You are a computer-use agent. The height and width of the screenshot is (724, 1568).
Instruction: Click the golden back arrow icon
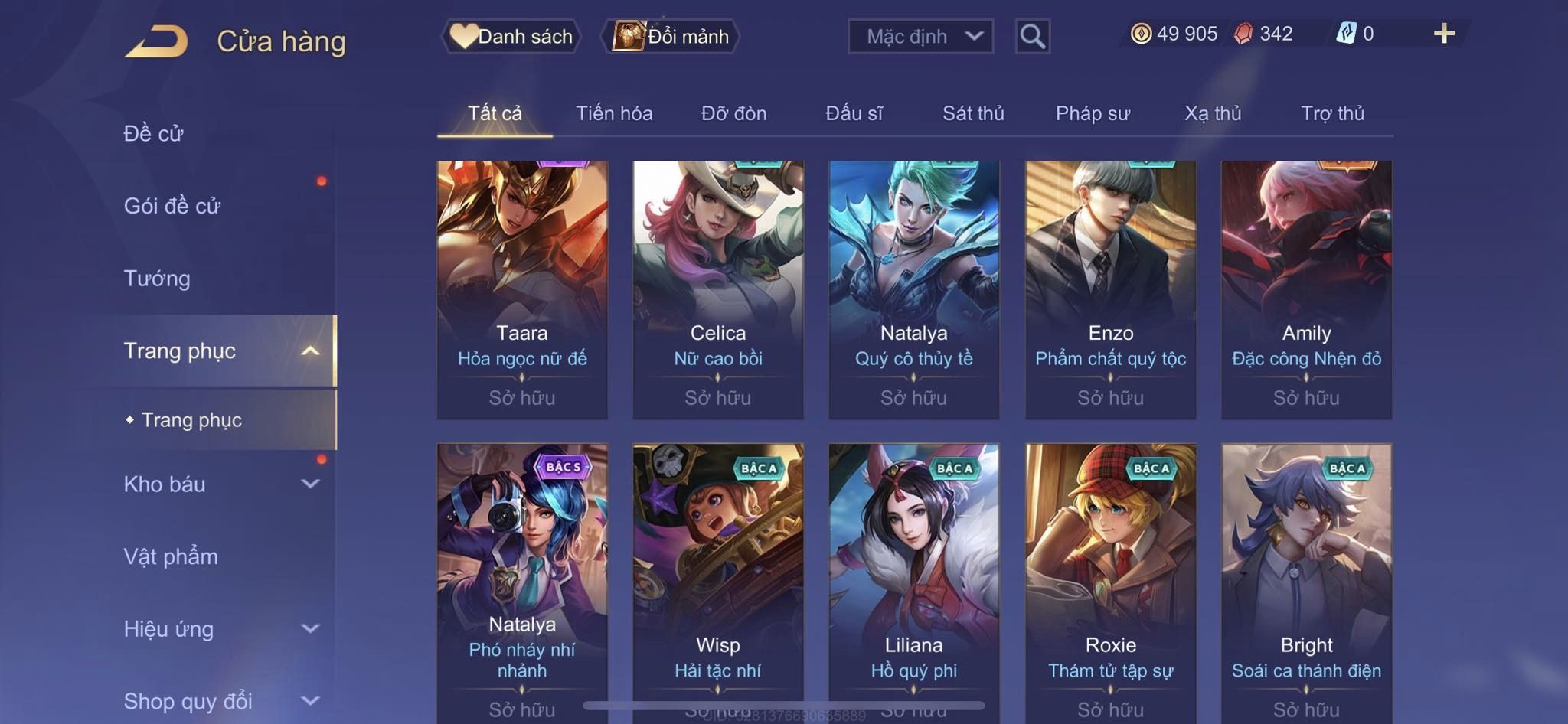point(157,41)
